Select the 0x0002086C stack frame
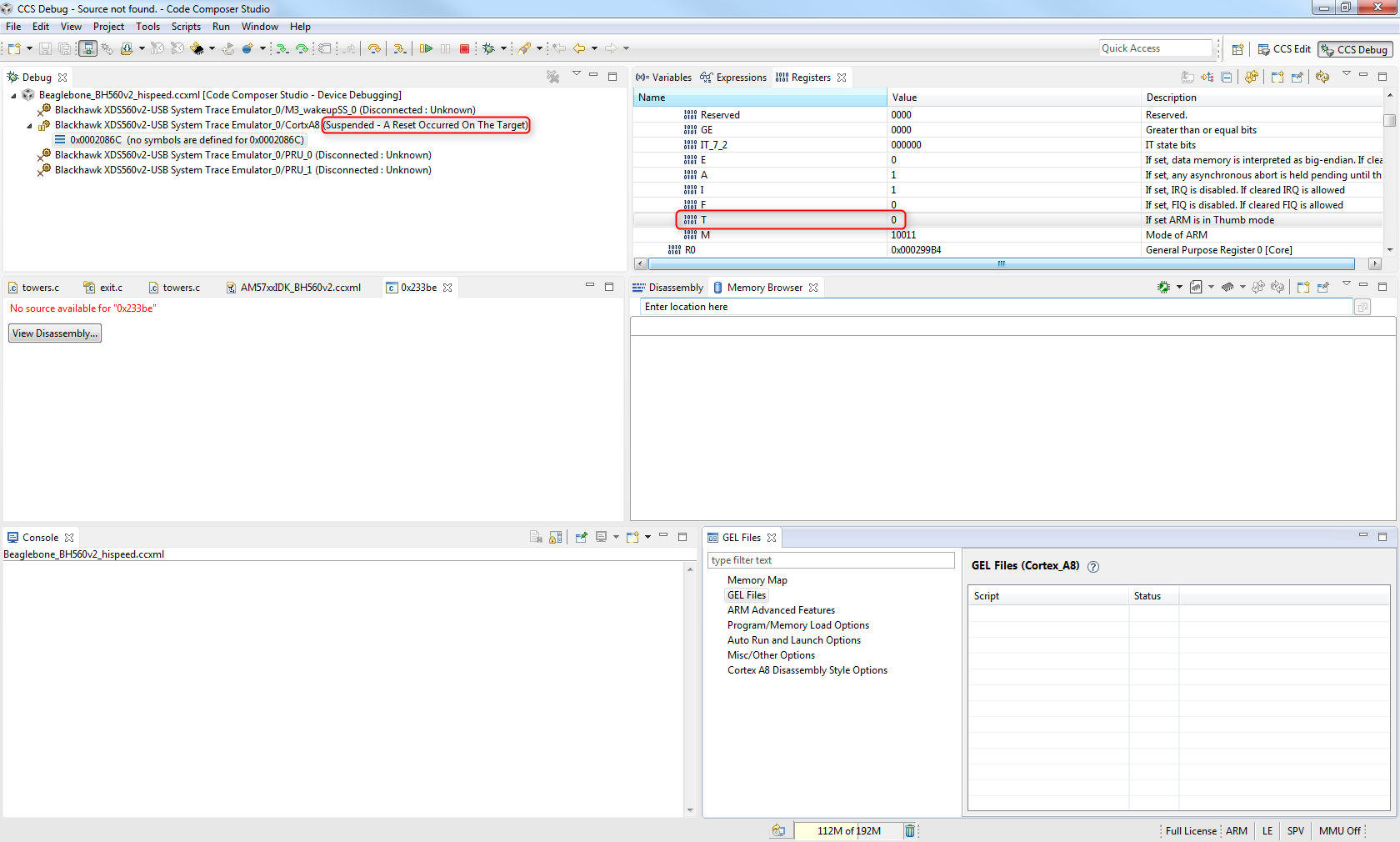This screenshot has height=842, width=1400. 179,140
